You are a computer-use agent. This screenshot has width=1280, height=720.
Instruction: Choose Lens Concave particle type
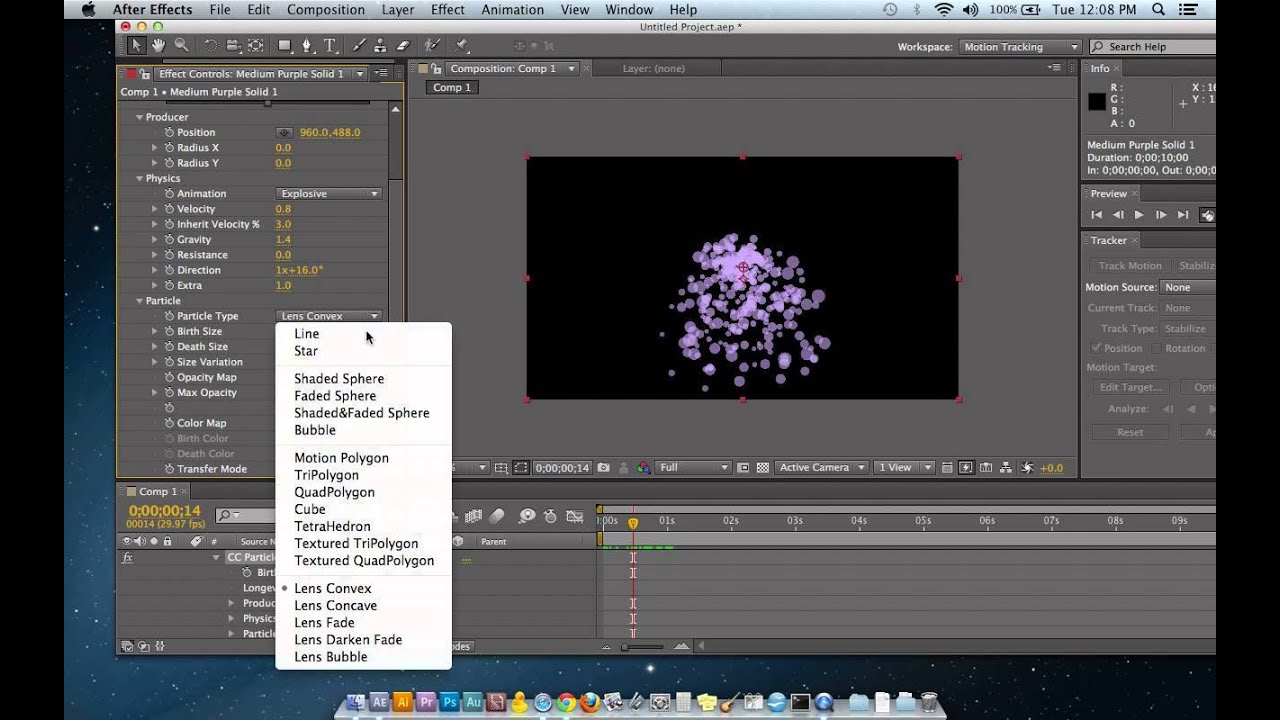coord(335,606)
